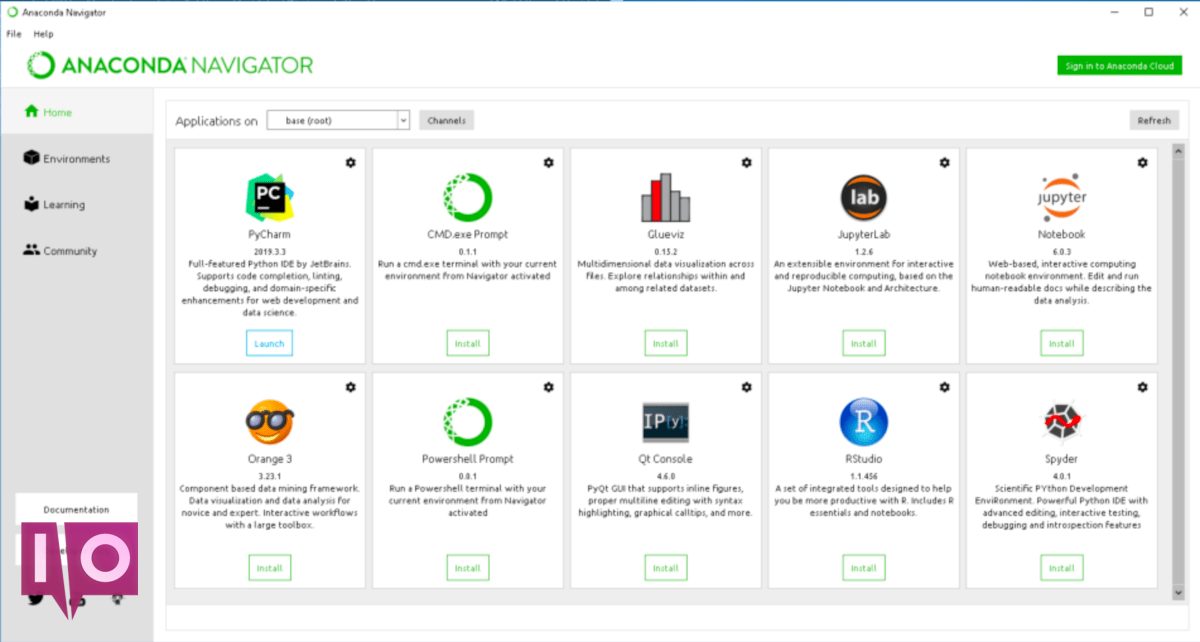
Task: Click the Jupyter Notebook logo
Action: coord(1061,197)
